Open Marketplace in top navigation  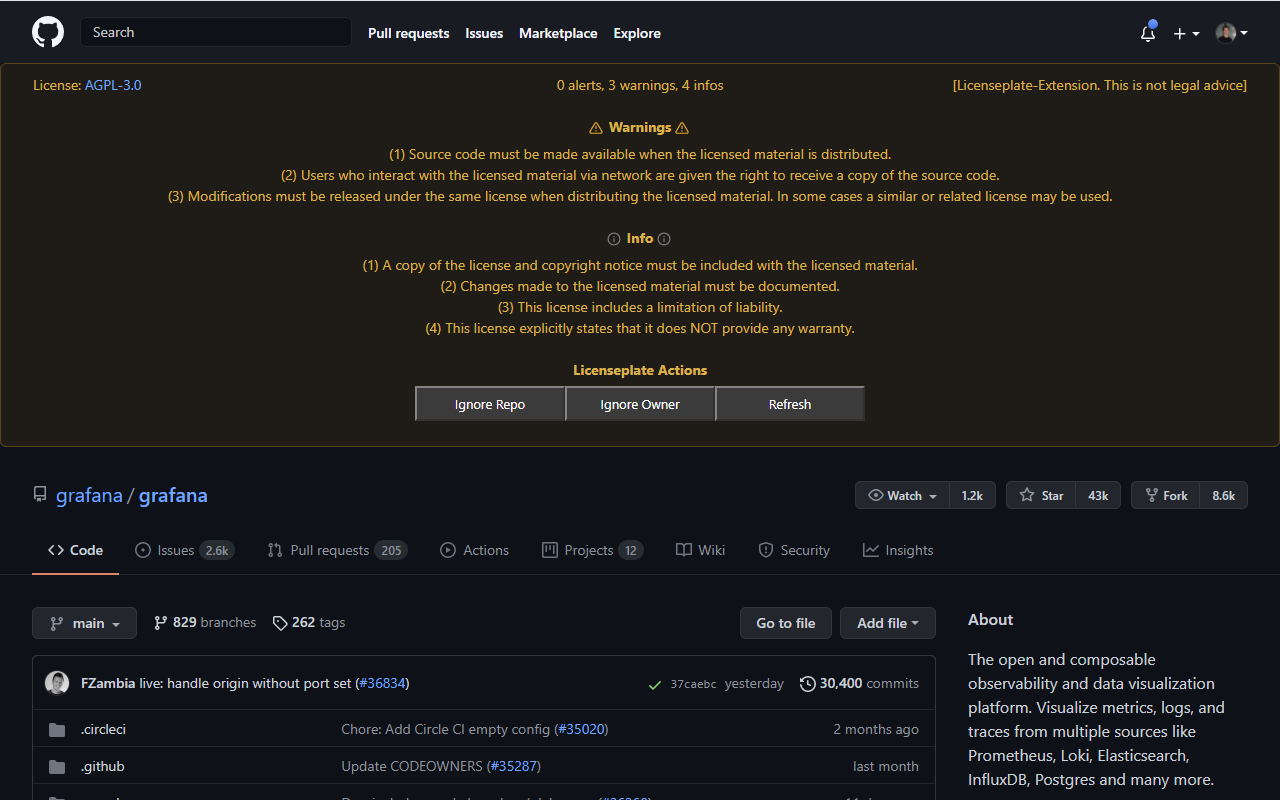[x=558, y=33]
